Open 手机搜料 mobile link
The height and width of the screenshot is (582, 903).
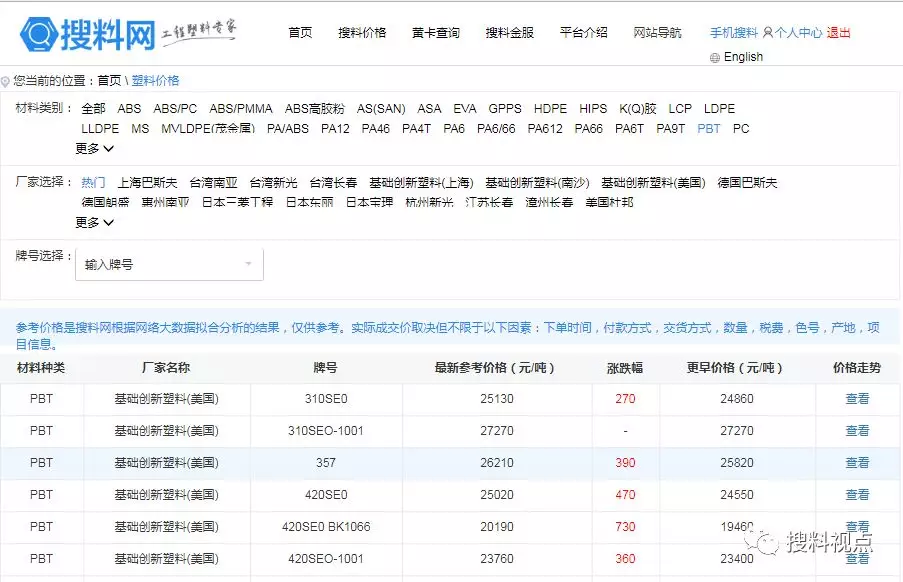click(733, 33)
